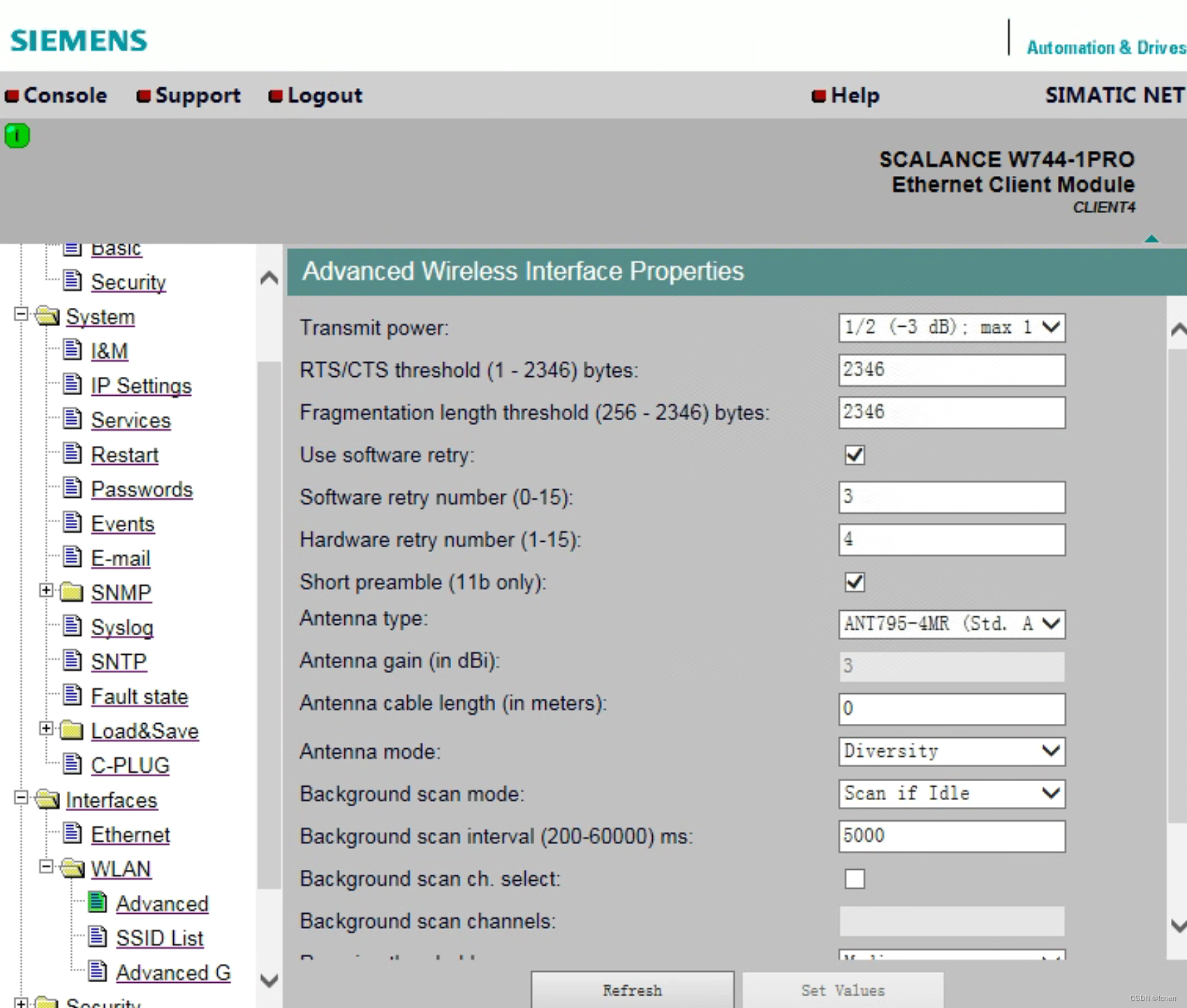Open the IP Settings link
The image size is (1187, 1008).
[x=141, y=385]
